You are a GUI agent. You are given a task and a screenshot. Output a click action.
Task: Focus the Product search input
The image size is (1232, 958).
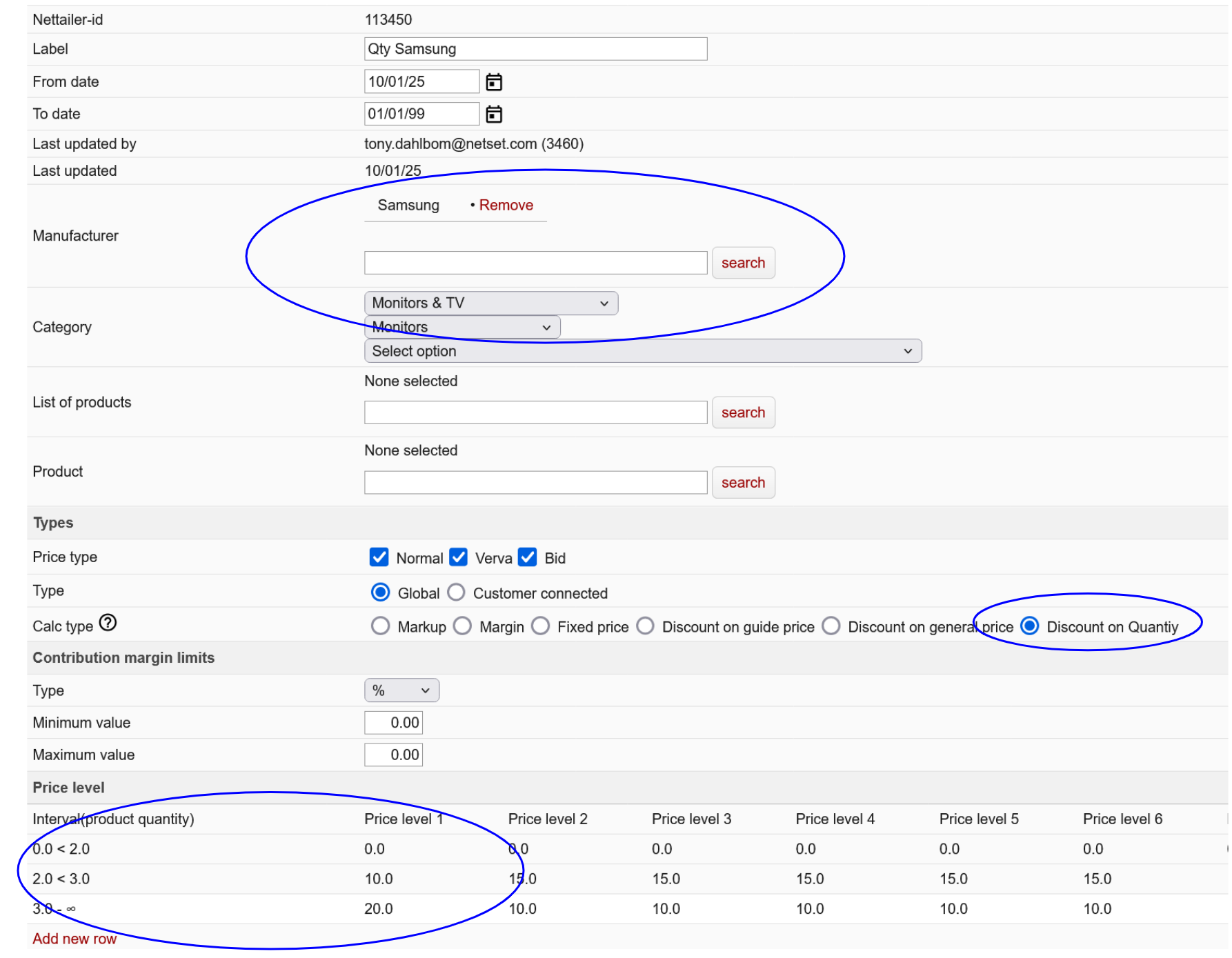pyautogui.click(x=535, y=483)
